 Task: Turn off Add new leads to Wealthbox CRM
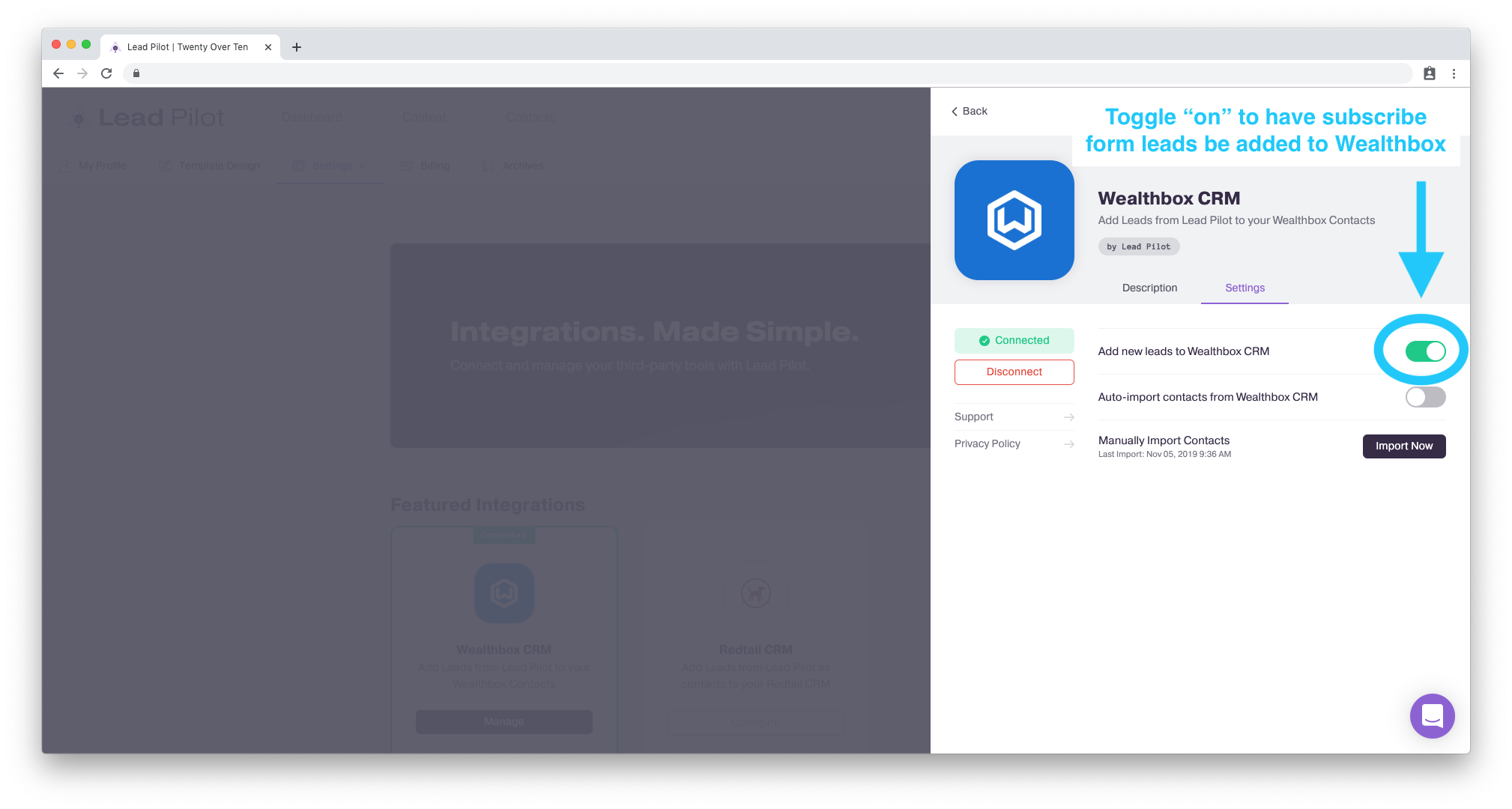1425,351
